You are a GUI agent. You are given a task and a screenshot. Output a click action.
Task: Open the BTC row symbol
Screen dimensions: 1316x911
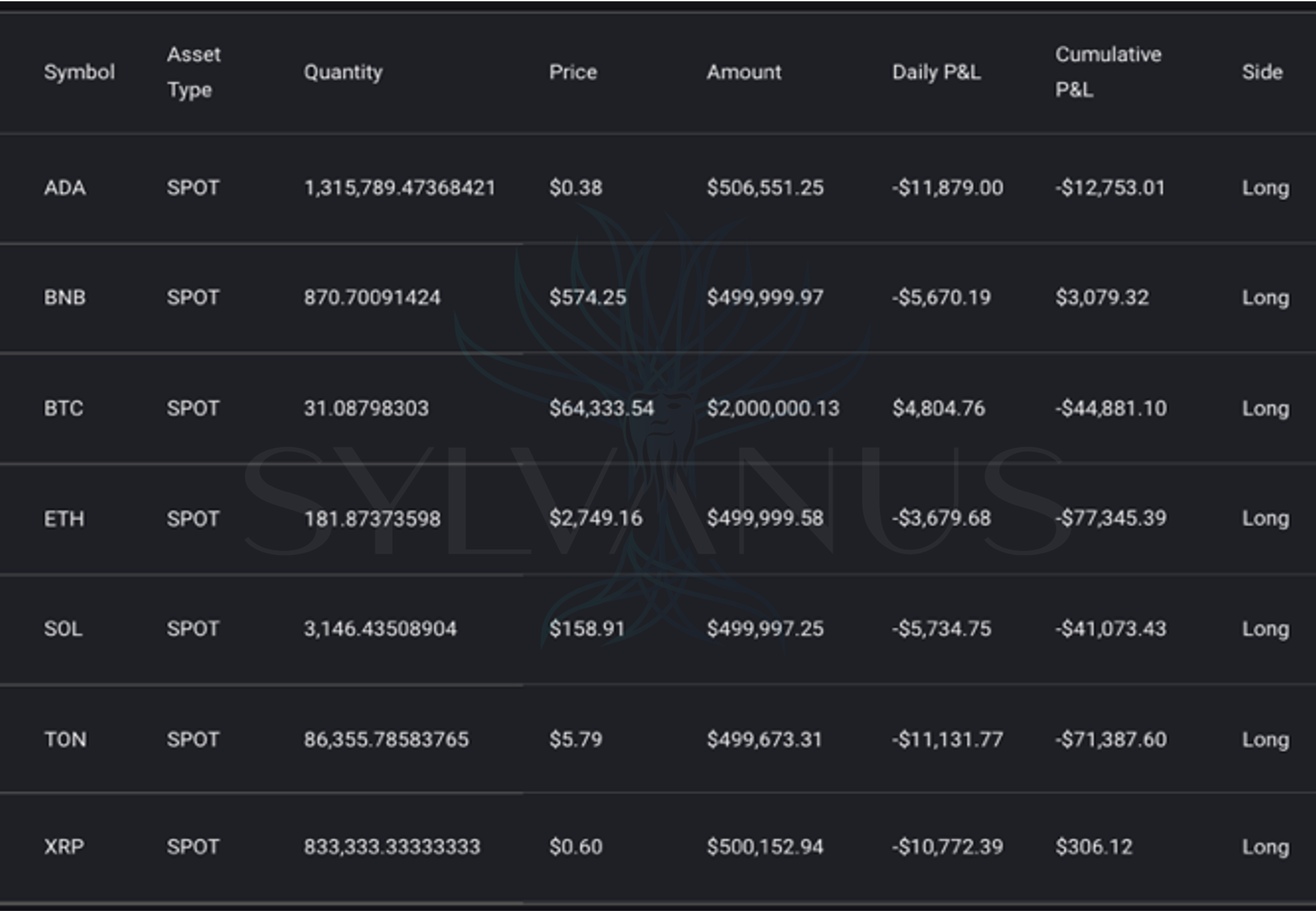(x=63, y=408)
